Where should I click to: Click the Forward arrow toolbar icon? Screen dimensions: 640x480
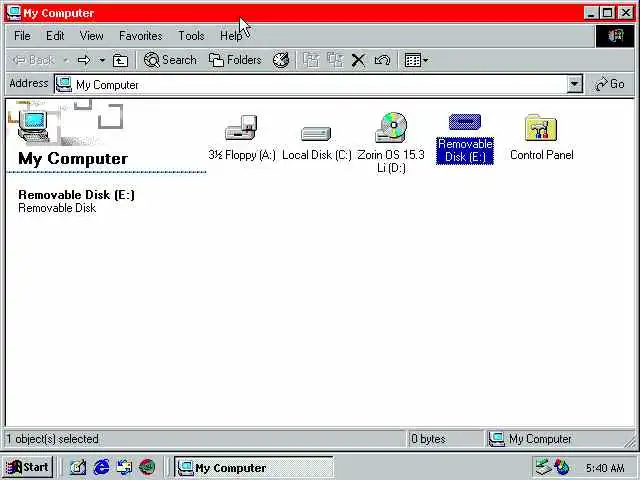84,60
